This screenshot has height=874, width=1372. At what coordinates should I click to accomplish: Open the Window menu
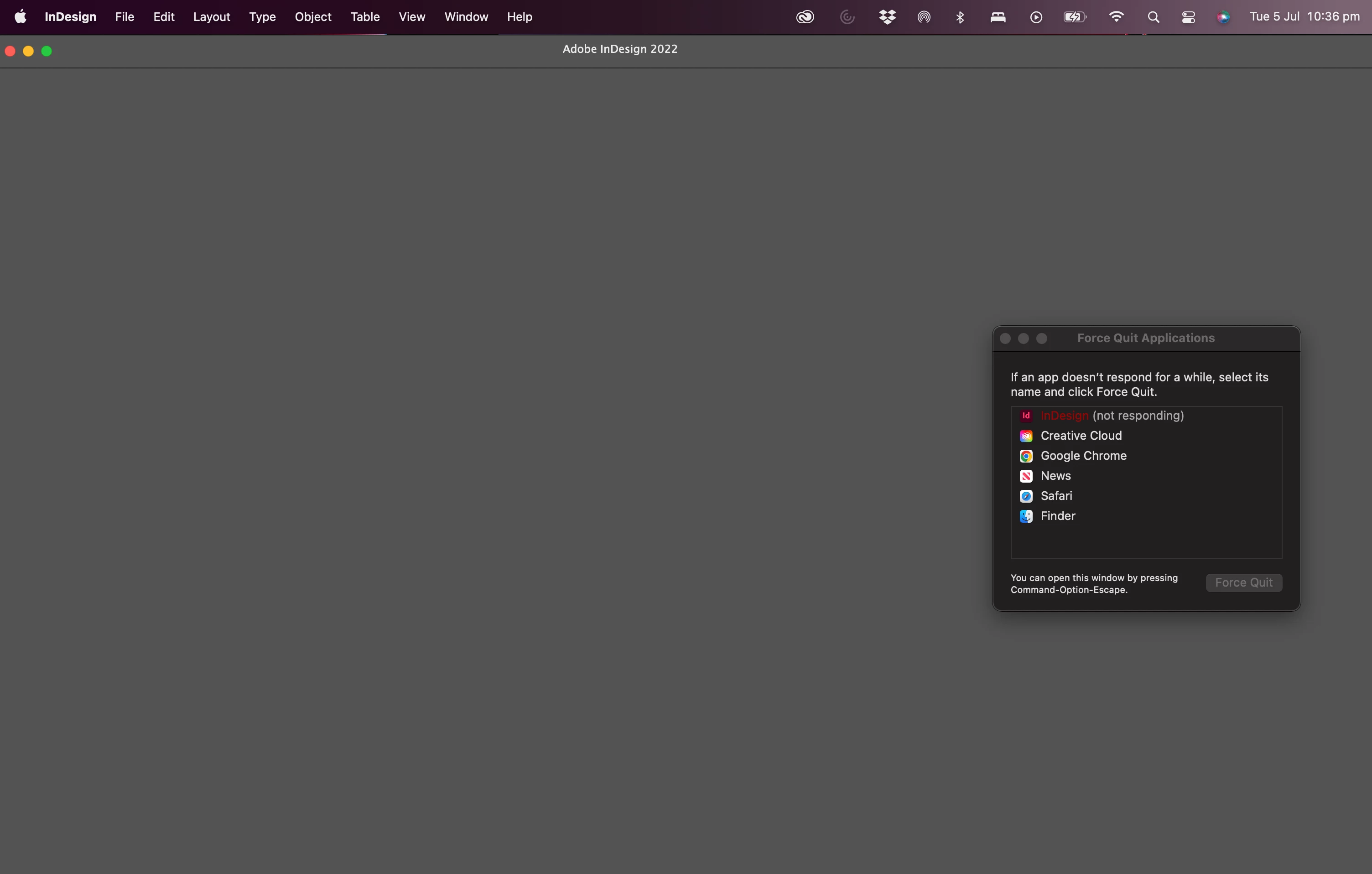pos(466,16)
